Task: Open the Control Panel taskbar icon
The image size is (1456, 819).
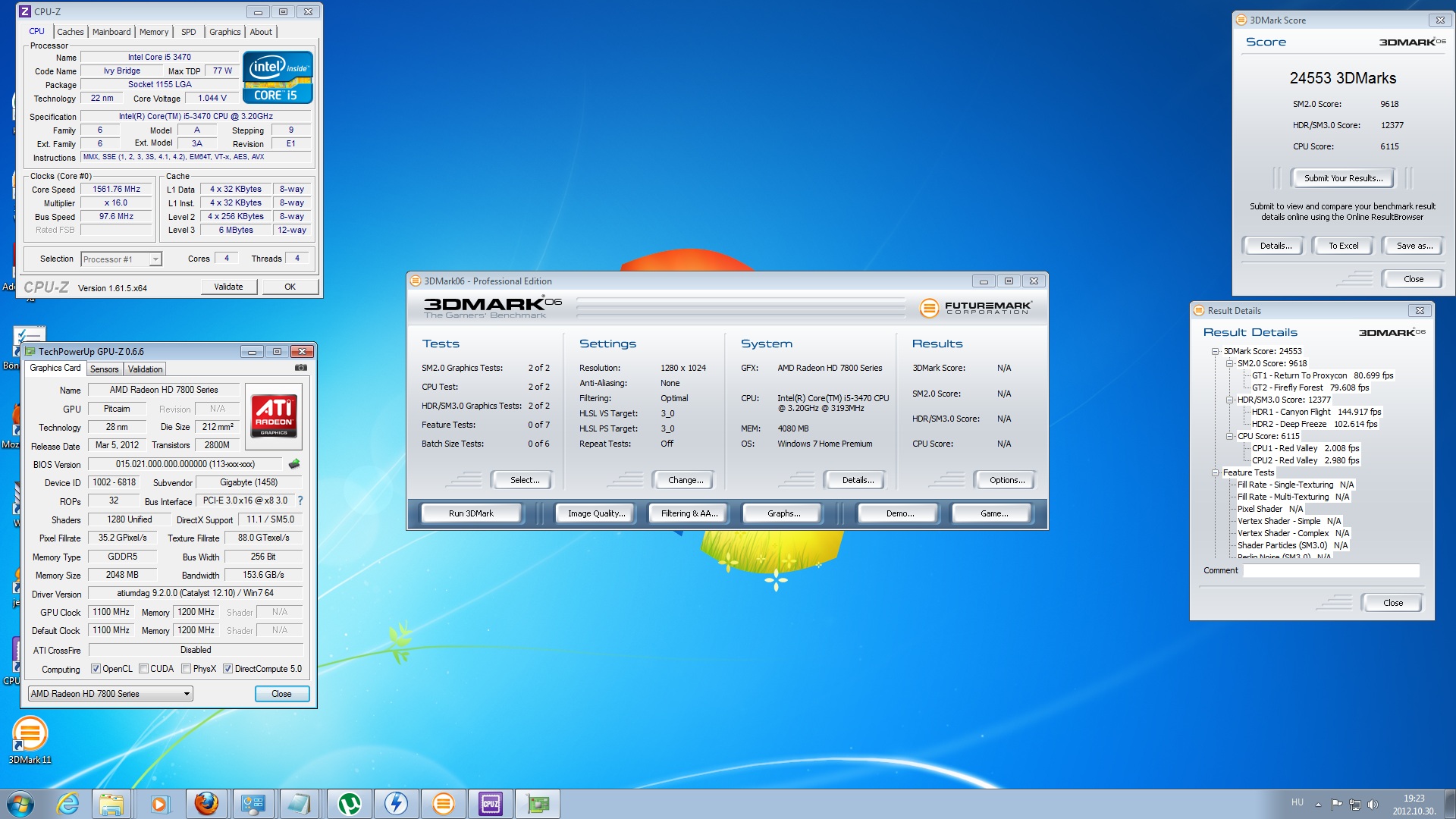Action: click(253, 804)
